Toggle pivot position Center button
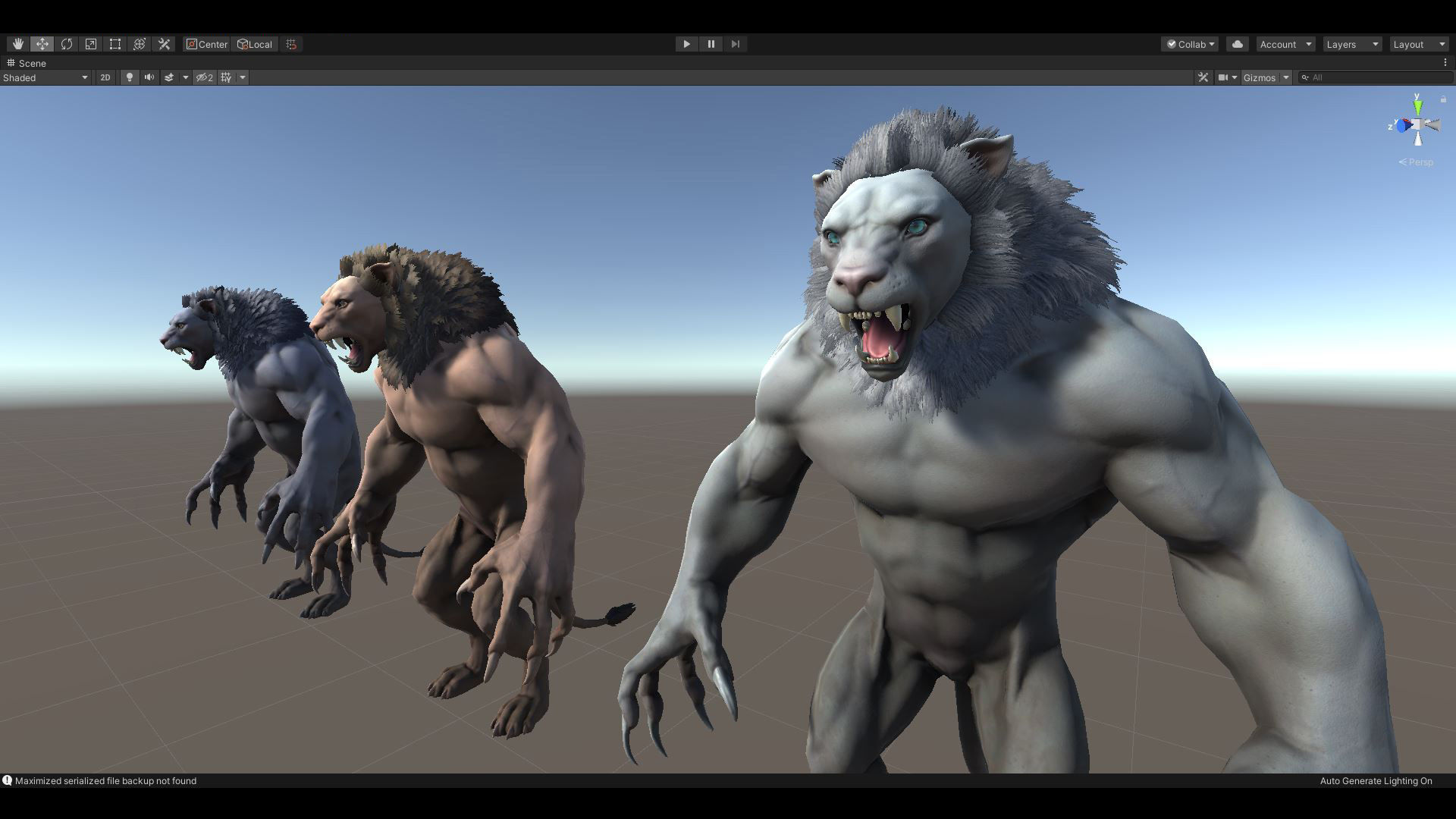1456x819 pixels. (207, 44)
